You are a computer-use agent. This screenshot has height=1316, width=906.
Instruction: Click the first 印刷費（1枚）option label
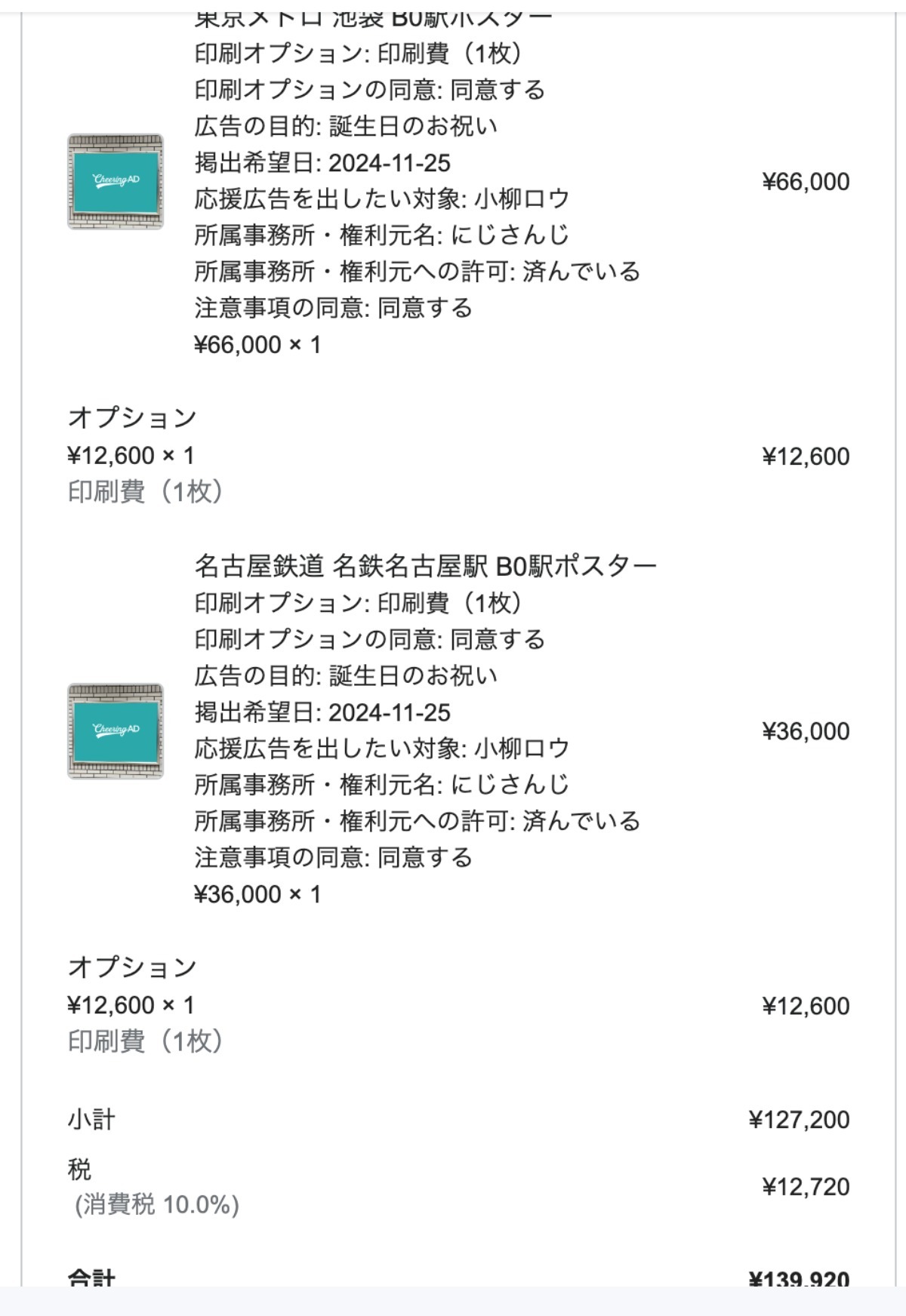coord(146,492)
